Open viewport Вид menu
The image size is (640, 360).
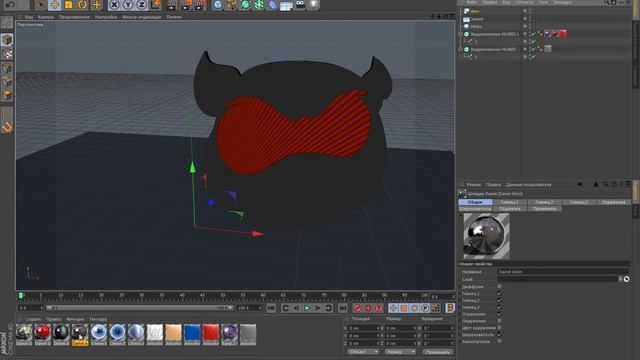click(29, 17)
